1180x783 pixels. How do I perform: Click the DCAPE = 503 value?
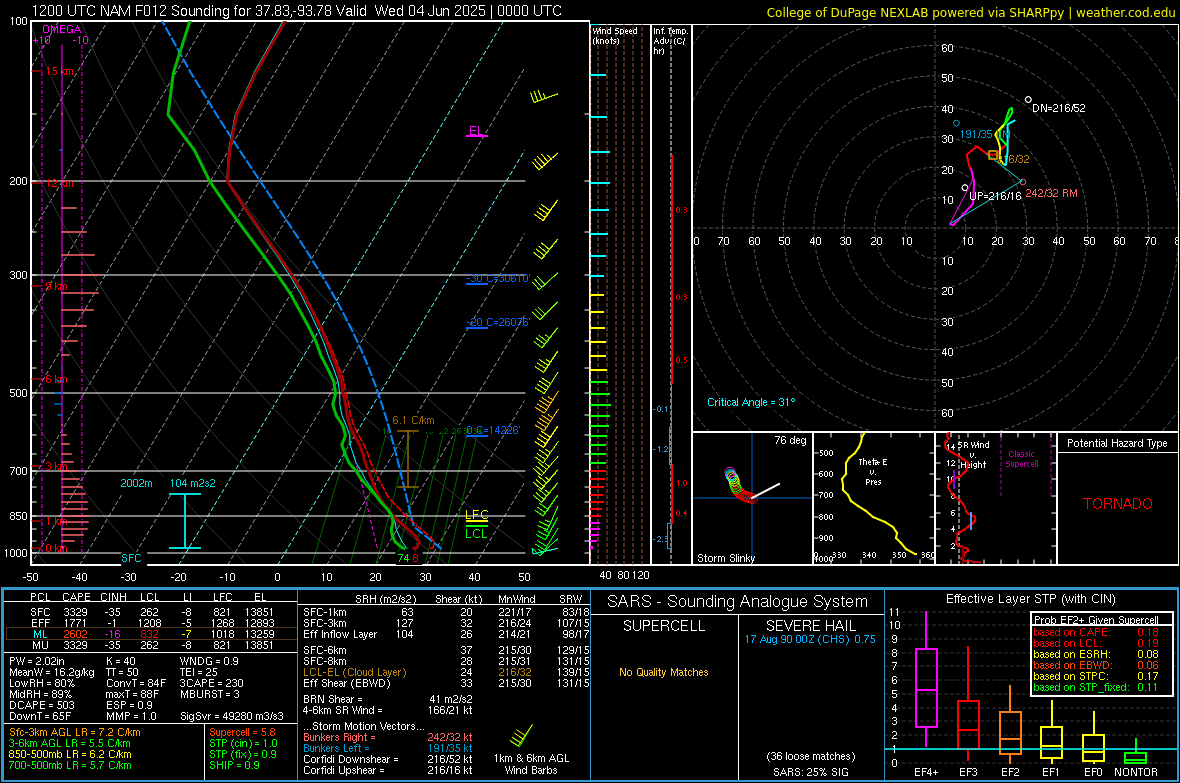pos(41,705)
